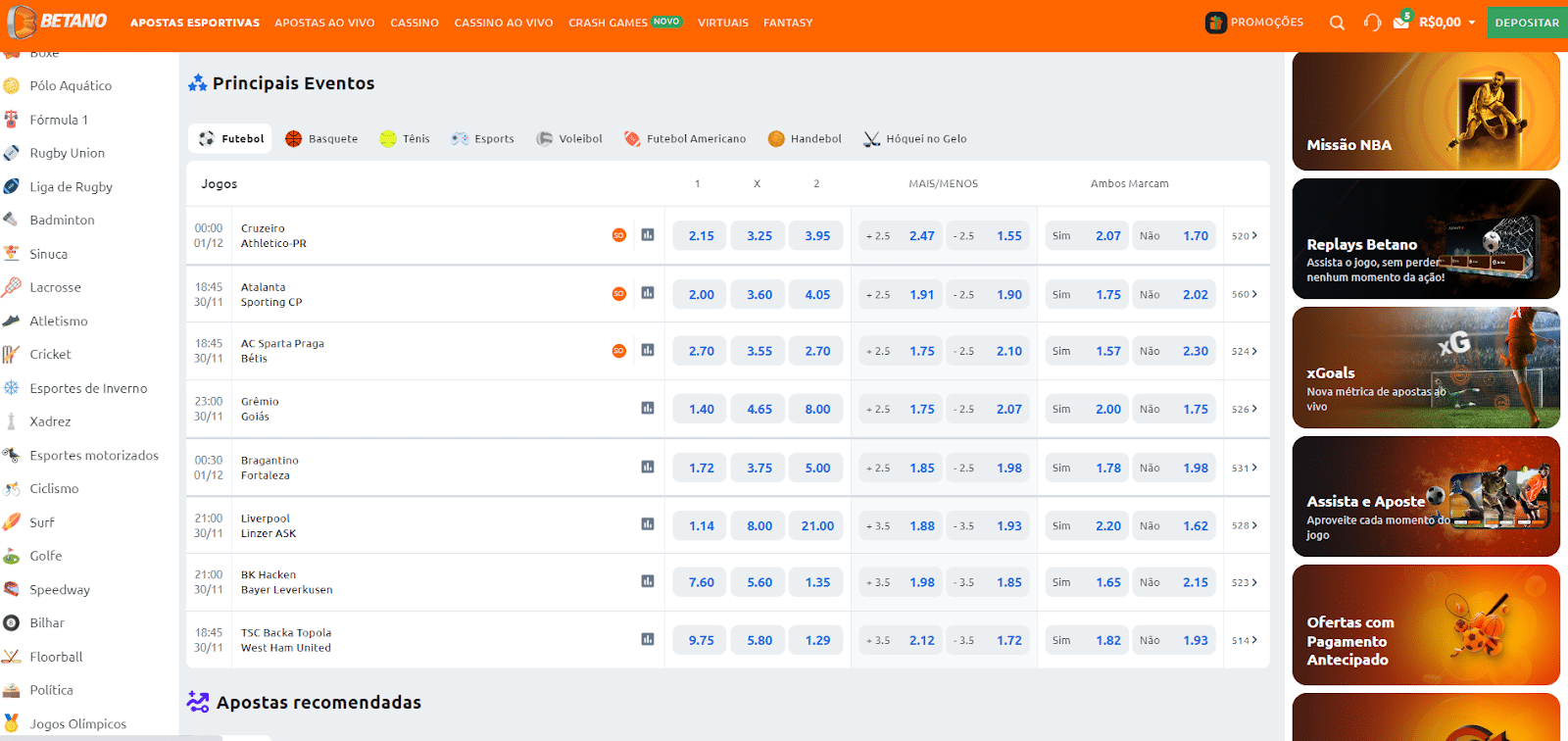Open stats chart icon for Liverpool match

coord(648,524)
